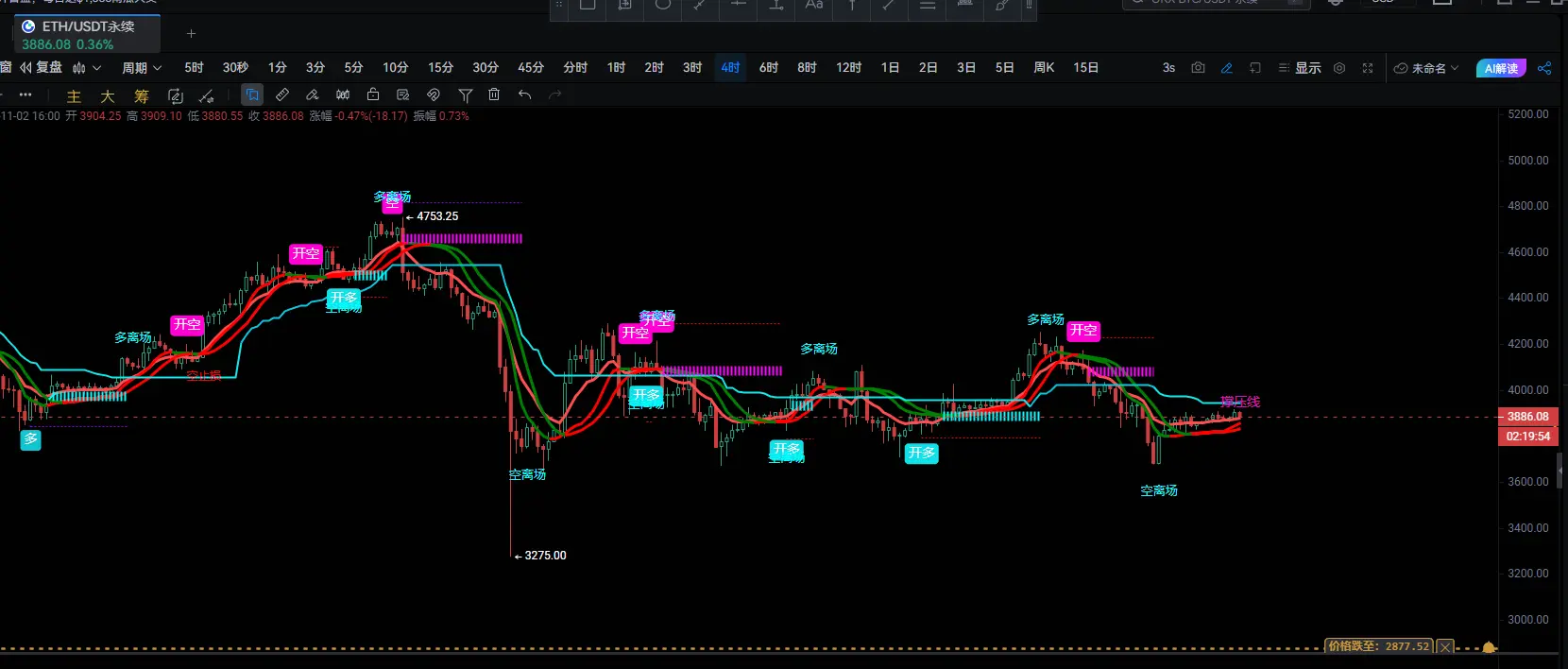
Task: Click the funnel filter icon
Action: 465,94
